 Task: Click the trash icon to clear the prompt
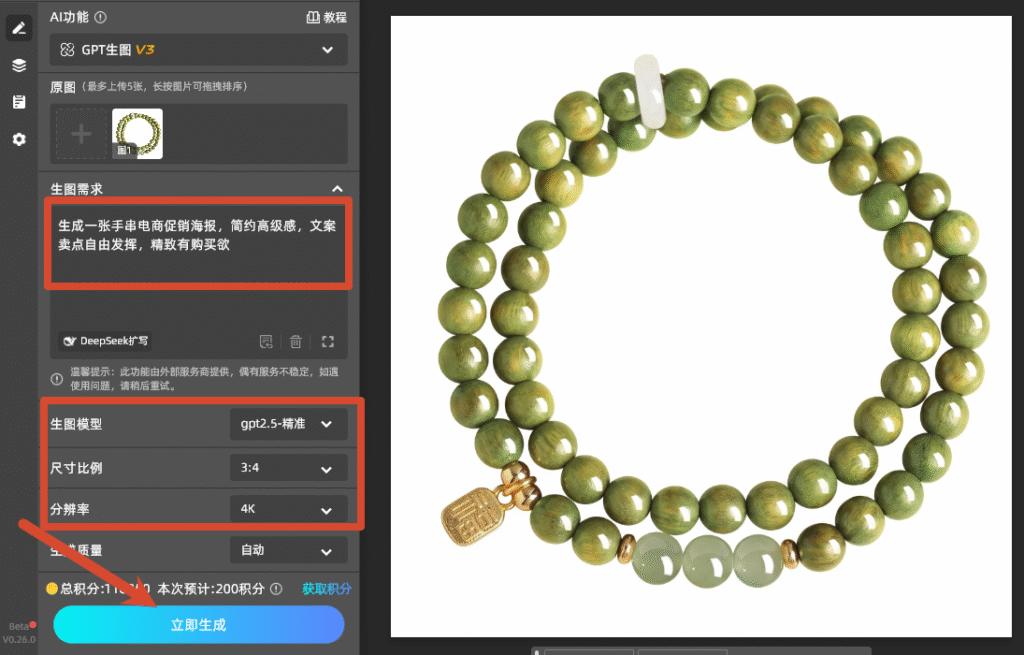pos(296,342)
